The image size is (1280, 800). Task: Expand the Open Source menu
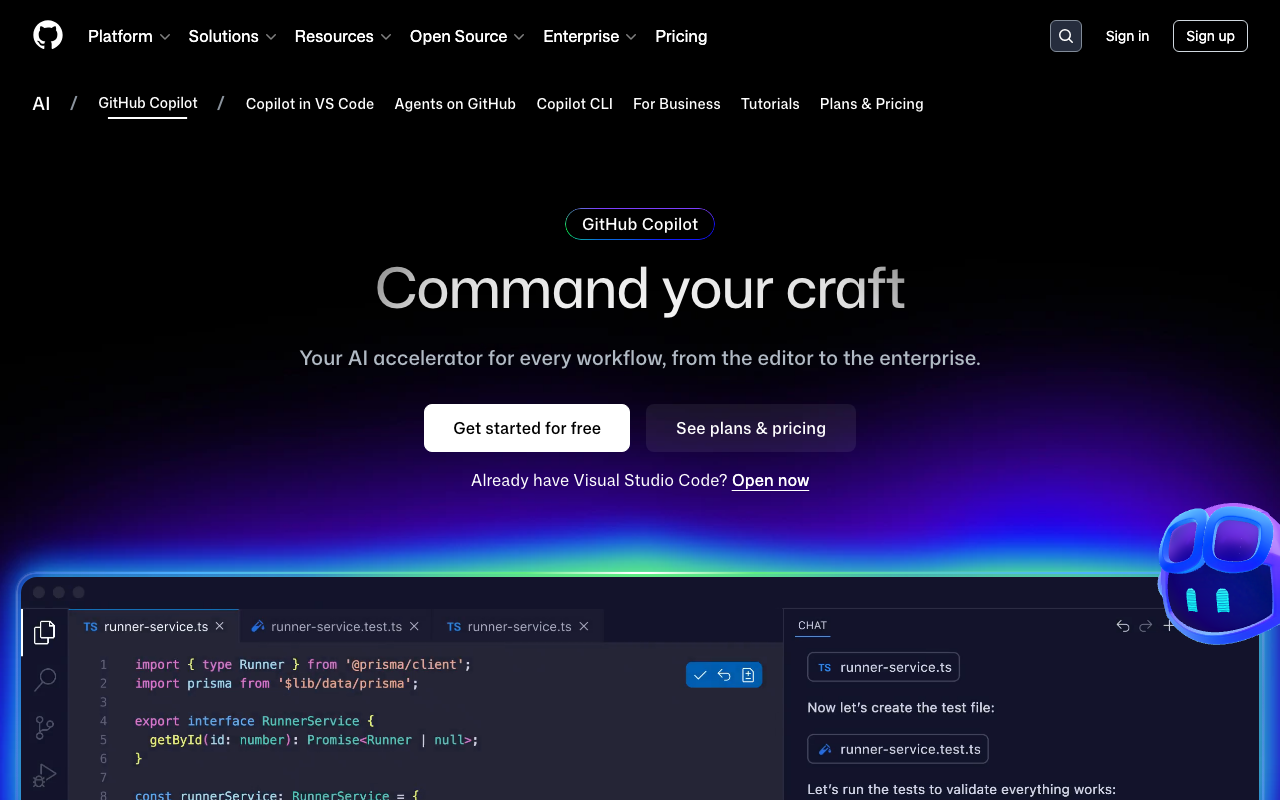click(x=466, y=36)
